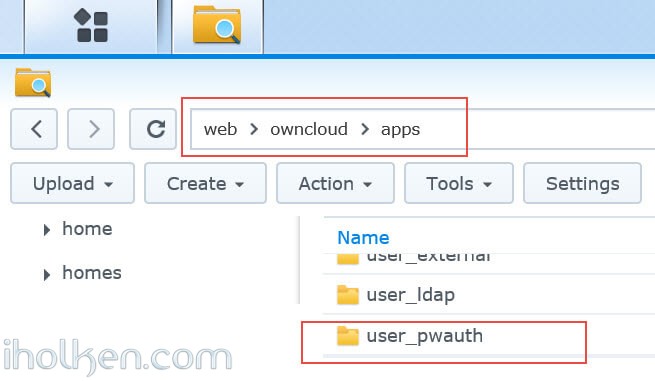The image size is (655, 381).
Task: Select the 'apps' path breadcrumb
Action: pos(400,130)
